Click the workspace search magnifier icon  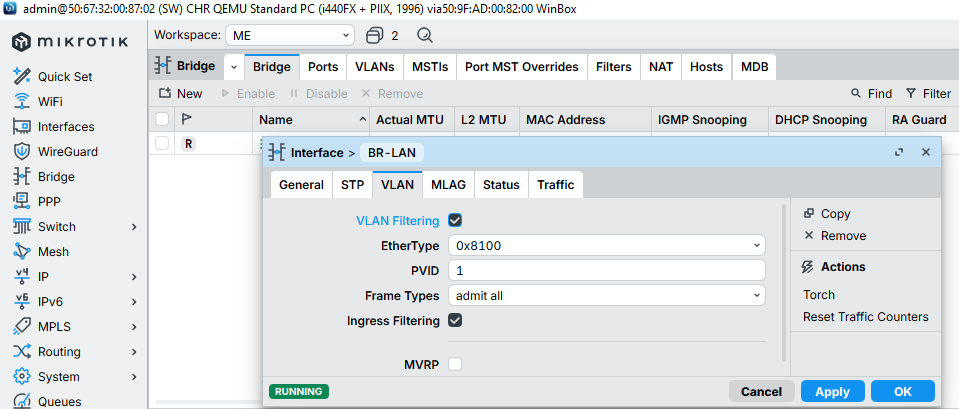click(x=424, y=35)
